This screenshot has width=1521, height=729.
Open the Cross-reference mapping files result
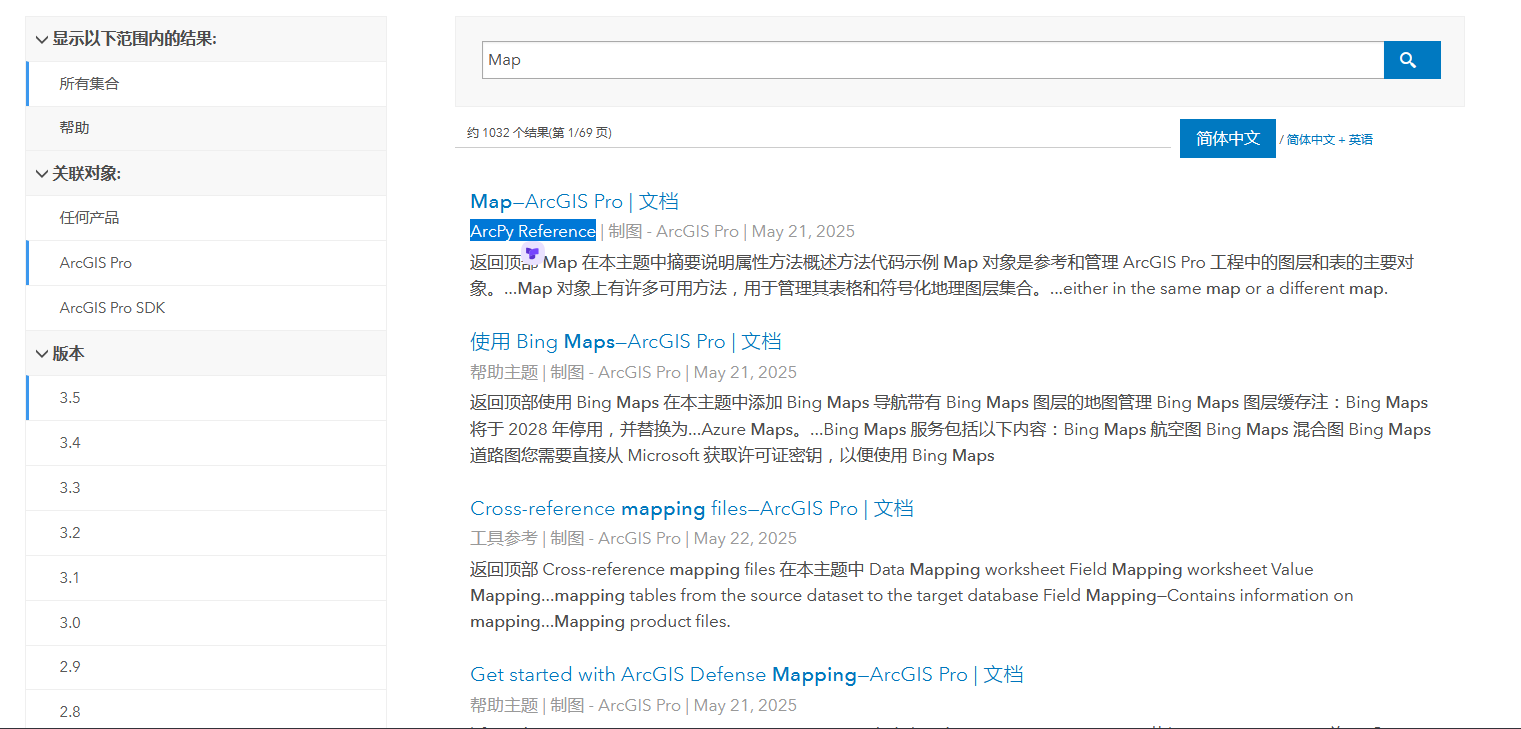(692, 508)
